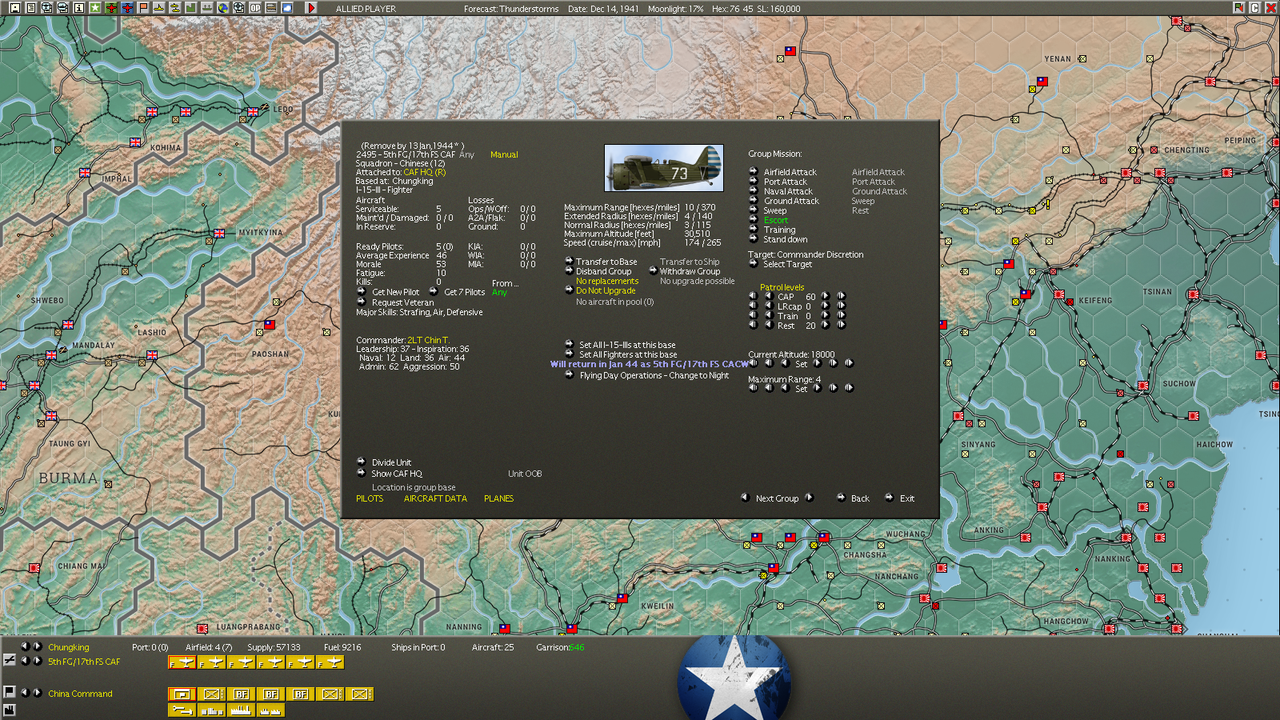This screenshot has width=1280, height=720.
Task: Click the red End Turn arrow in toolbar
Action: pyautogui.click(x=311, y=8)
